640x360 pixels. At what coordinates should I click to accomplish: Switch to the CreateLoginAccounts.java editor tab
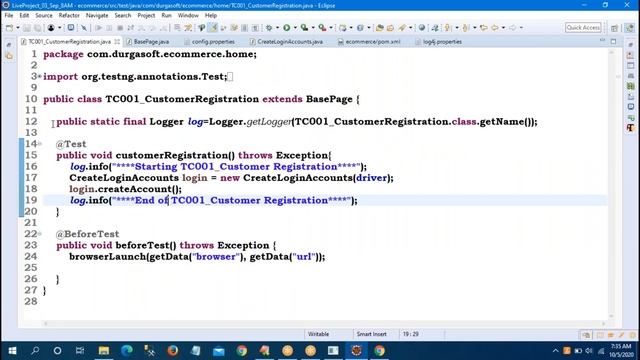286,42
